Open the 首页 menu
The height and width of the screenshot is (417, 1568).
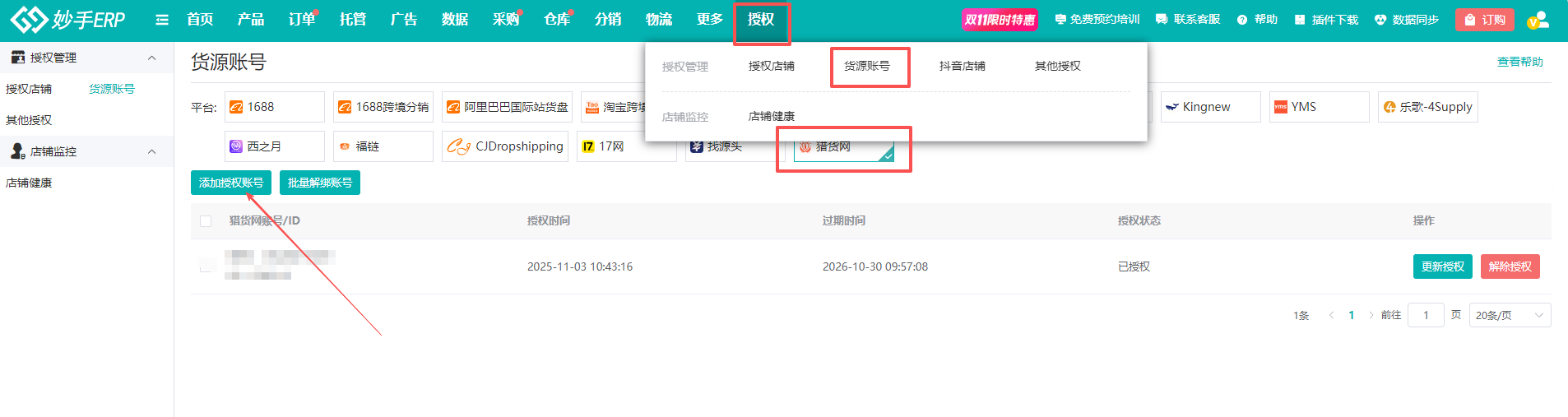tap(200, 20)
